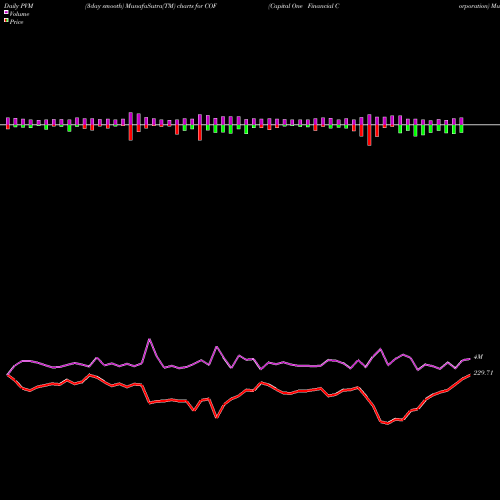This screenshot has height=500, width=500.
Task: Click the '4M' volume value label
Action: (478, 357)
